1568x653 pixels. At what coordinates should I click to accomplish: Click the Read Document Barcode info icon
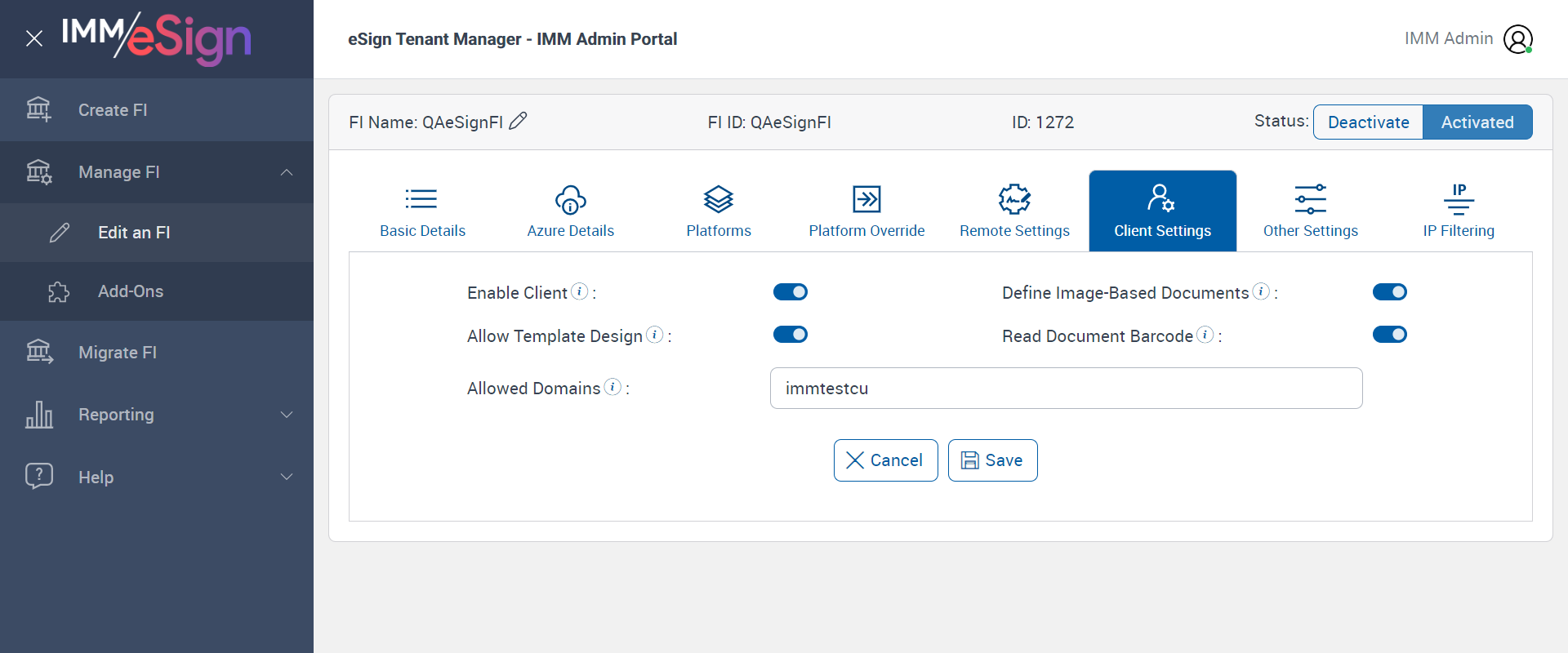(x=1205, y=335)
